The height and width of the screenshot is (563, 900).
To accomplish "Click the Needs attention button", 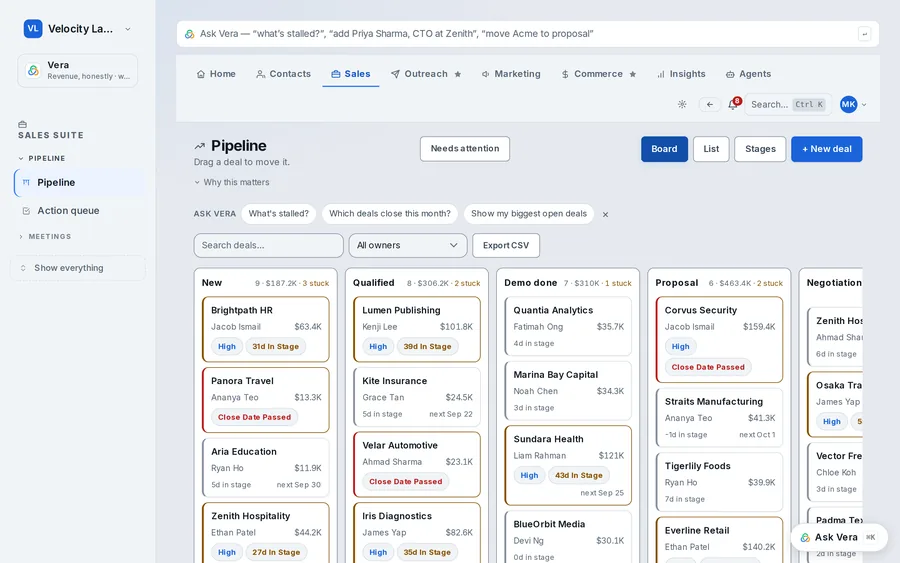I will point(465,149).
